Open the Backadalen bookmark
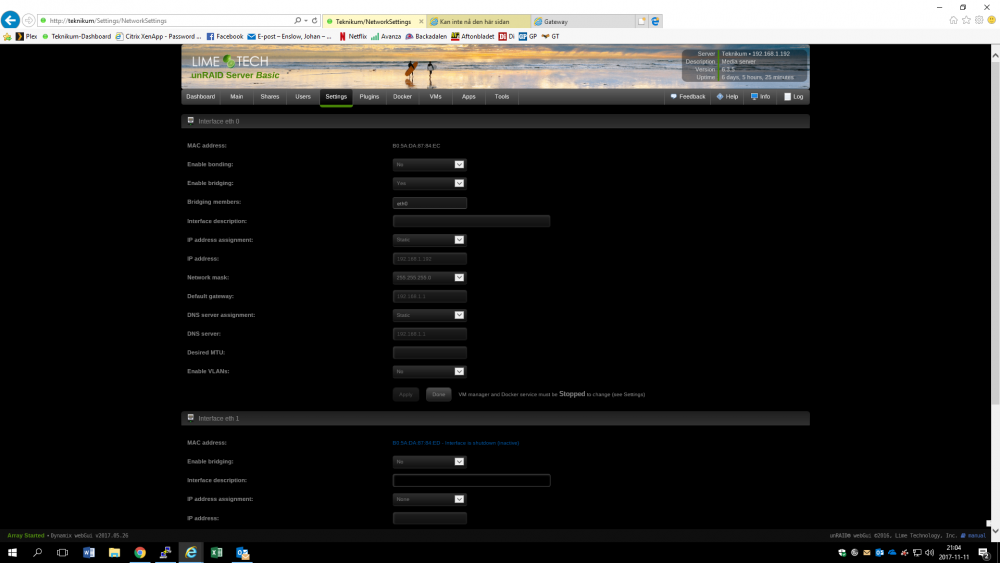1000x563 pixels. [426, 36]
